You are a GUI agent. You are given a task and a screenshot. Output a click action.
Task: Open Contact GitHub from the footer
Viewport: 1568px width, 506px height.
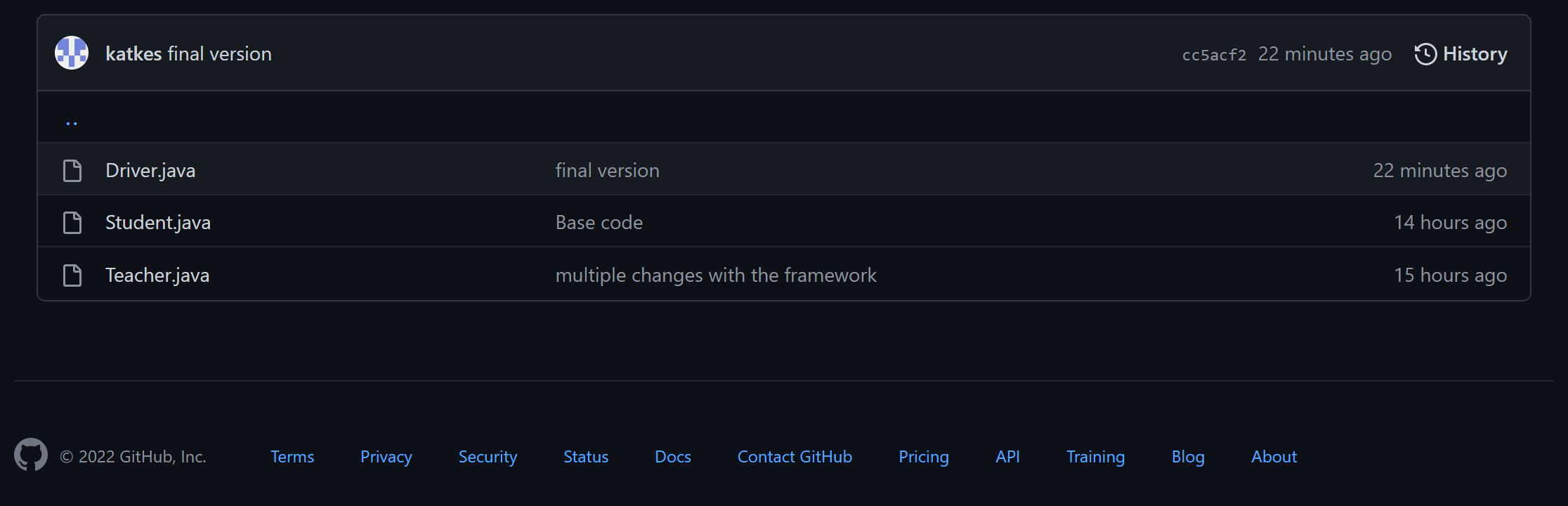tap(794, 456)
